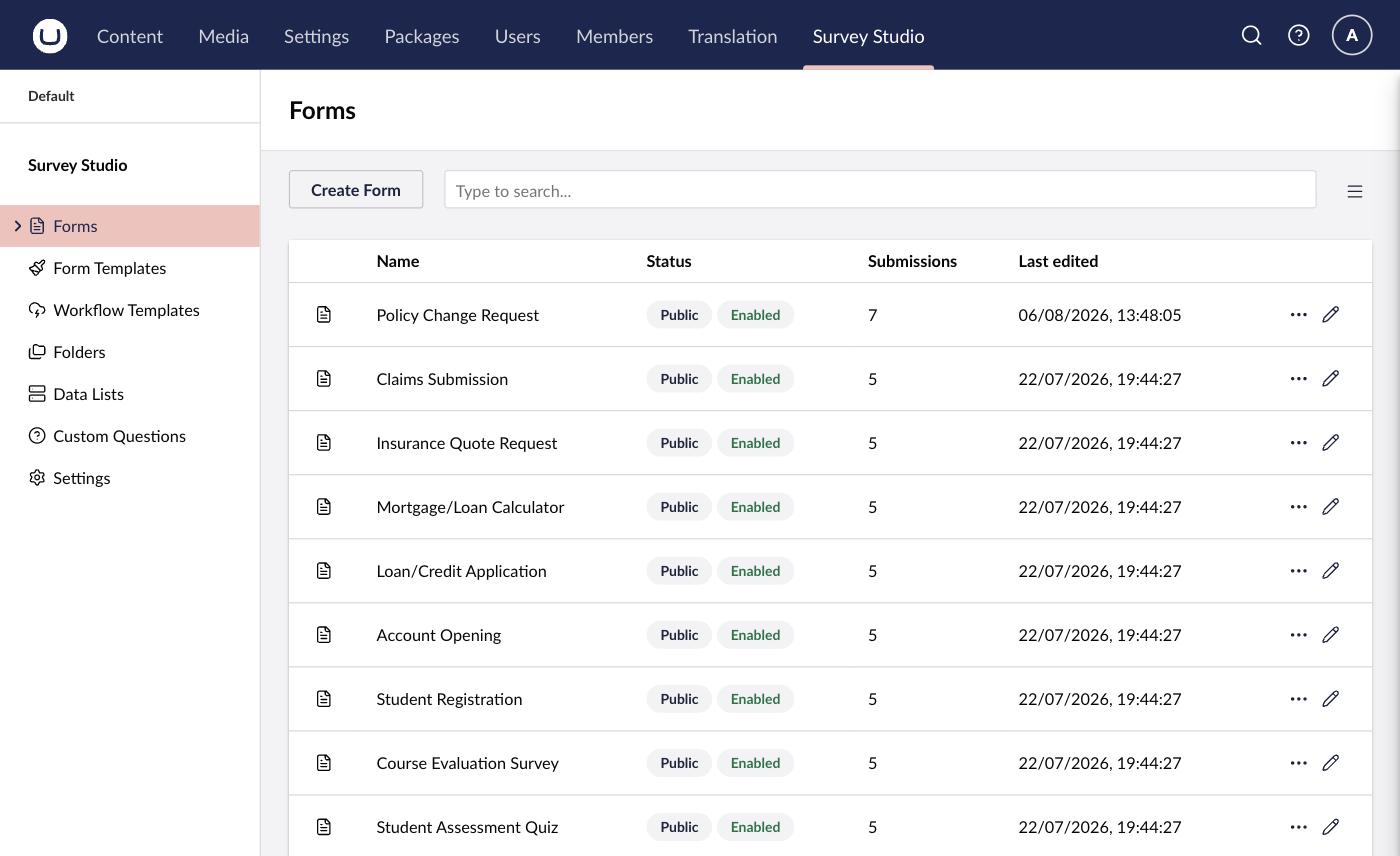Open more actions for Insurance Quote Request
Viewport: 1400px width, 856px height.
click(1298, 443)
